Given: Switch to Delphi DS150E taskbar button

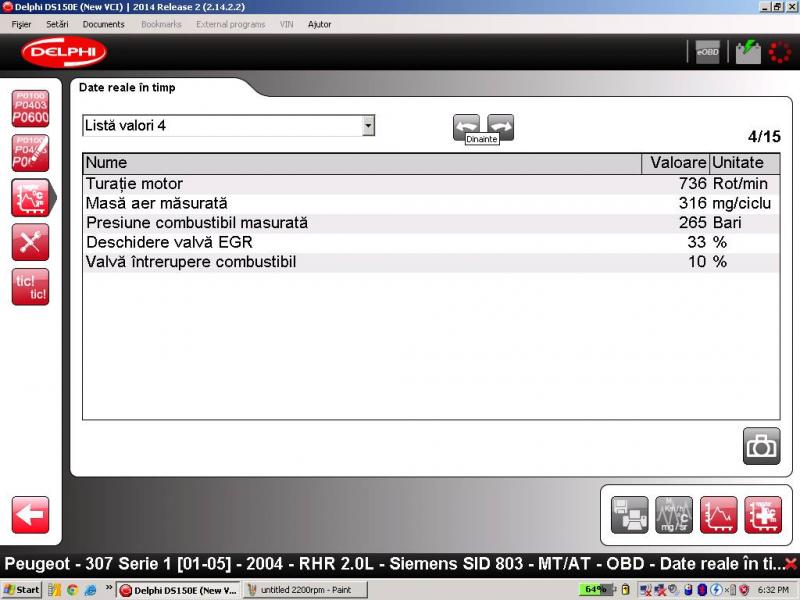Looking at the screenshot, I should coord(178,590).
